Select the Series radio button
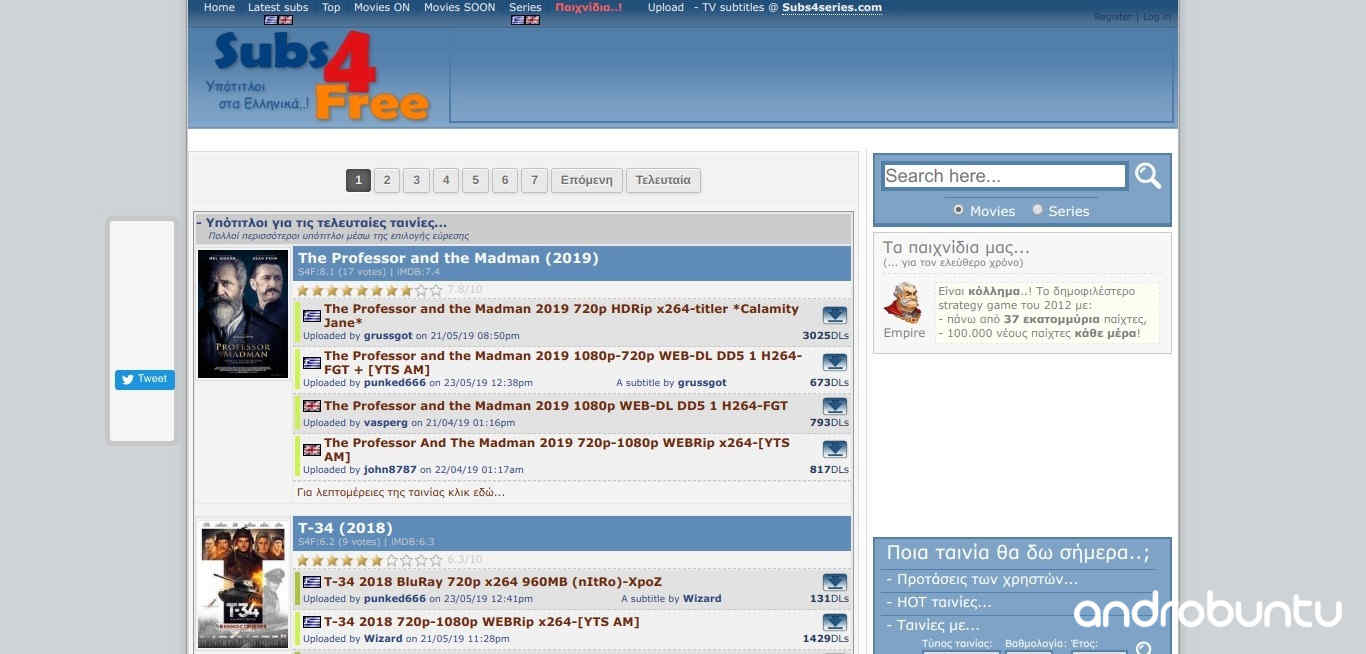The height and width of the screenshot is (654, 1366). [1037, 210]
